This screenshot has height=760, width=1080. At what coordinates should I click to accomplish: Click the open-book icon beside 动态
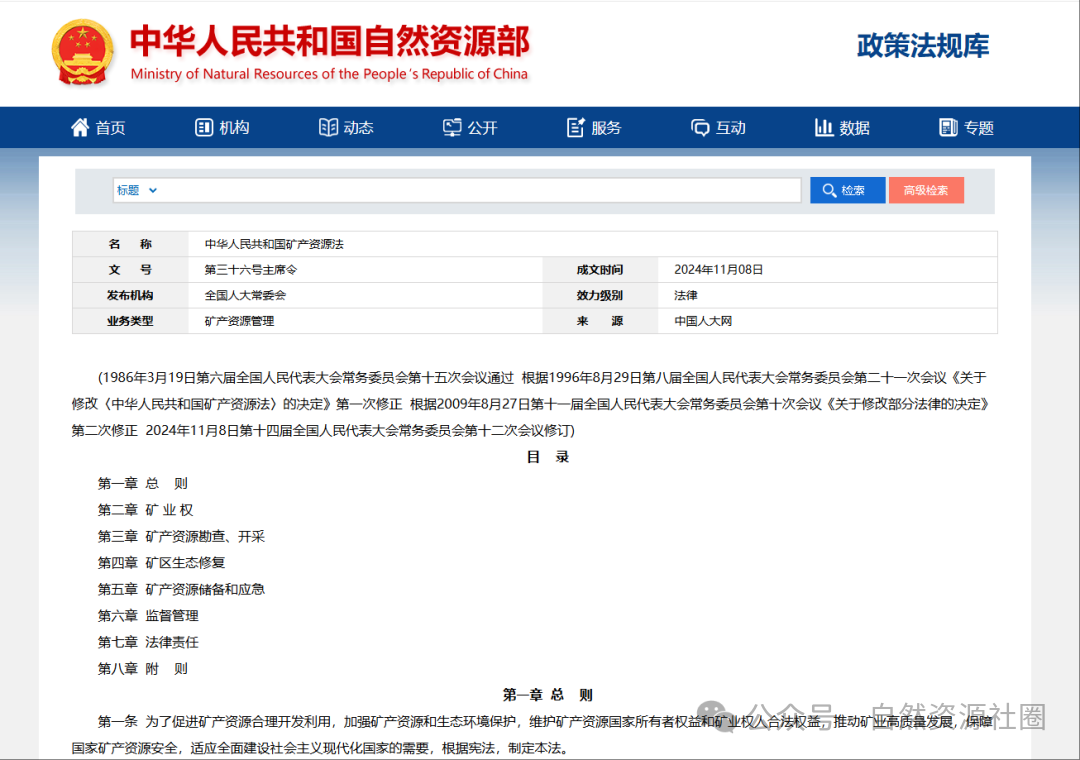point(328,127)
